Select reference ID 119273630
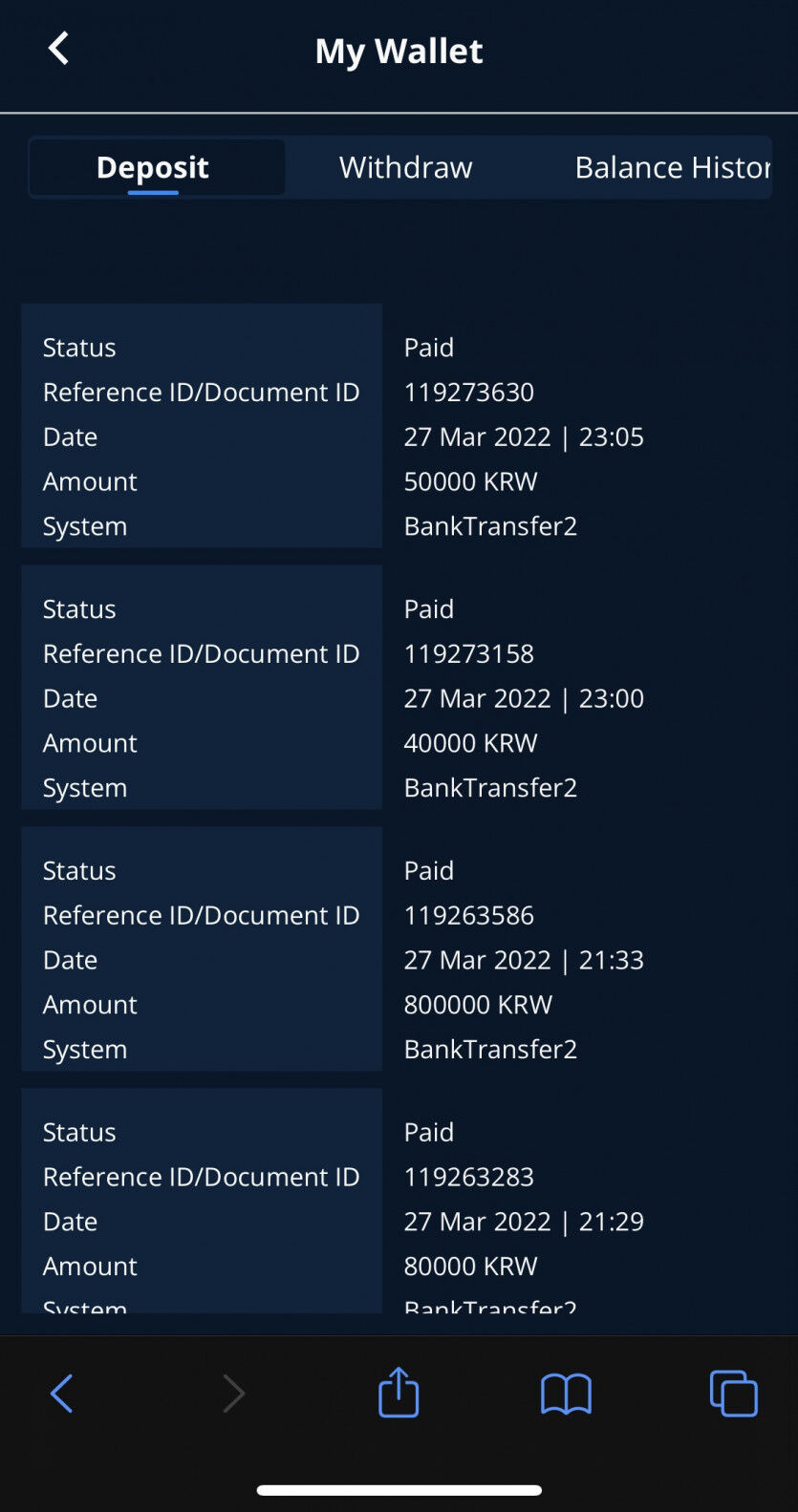Screen dimensions: 798x1512 pyautogui.click(x=468, y=392)
